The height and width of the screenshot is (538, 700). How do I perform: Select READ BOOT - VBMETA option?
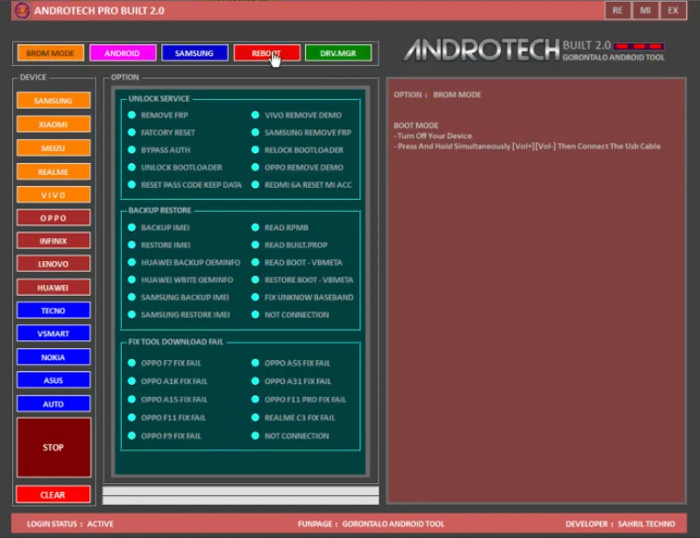[x=297, y=263]
